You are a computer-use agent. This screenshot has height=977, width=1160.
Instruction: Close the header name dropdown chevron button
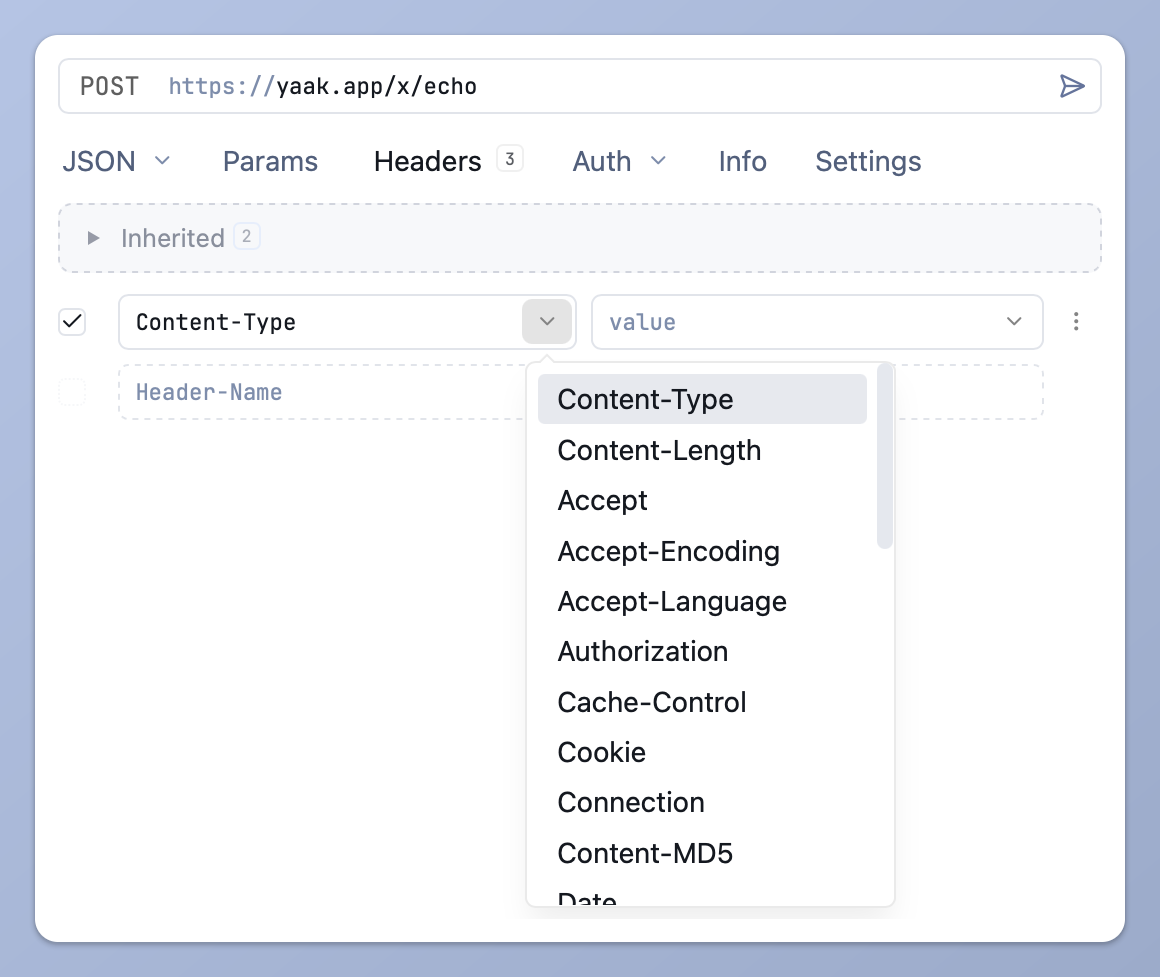(x=547, y=321)
